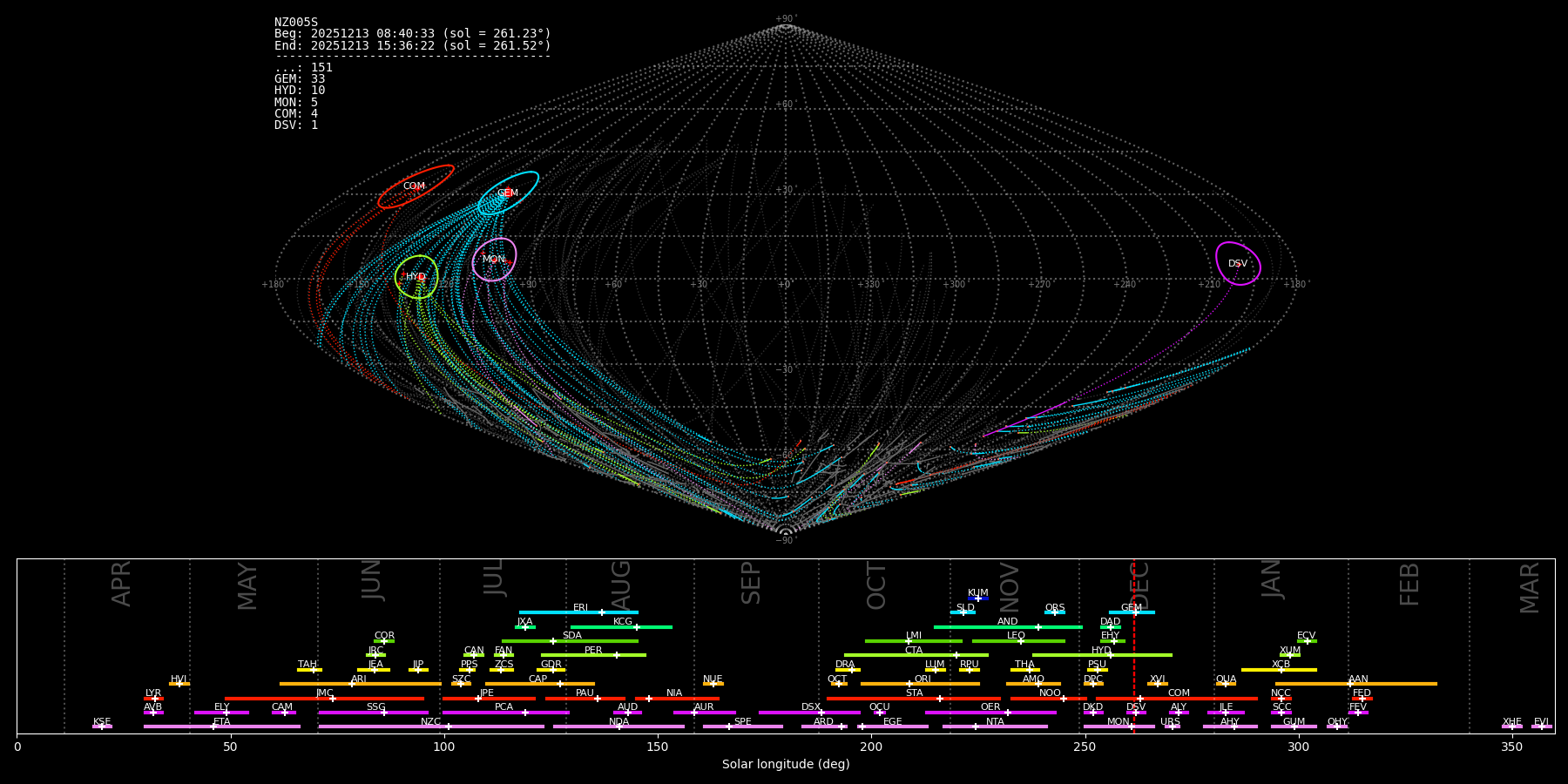Click the XCB shower bar in timeline
Screen dimensions: 1568x784
[1279, 670]
